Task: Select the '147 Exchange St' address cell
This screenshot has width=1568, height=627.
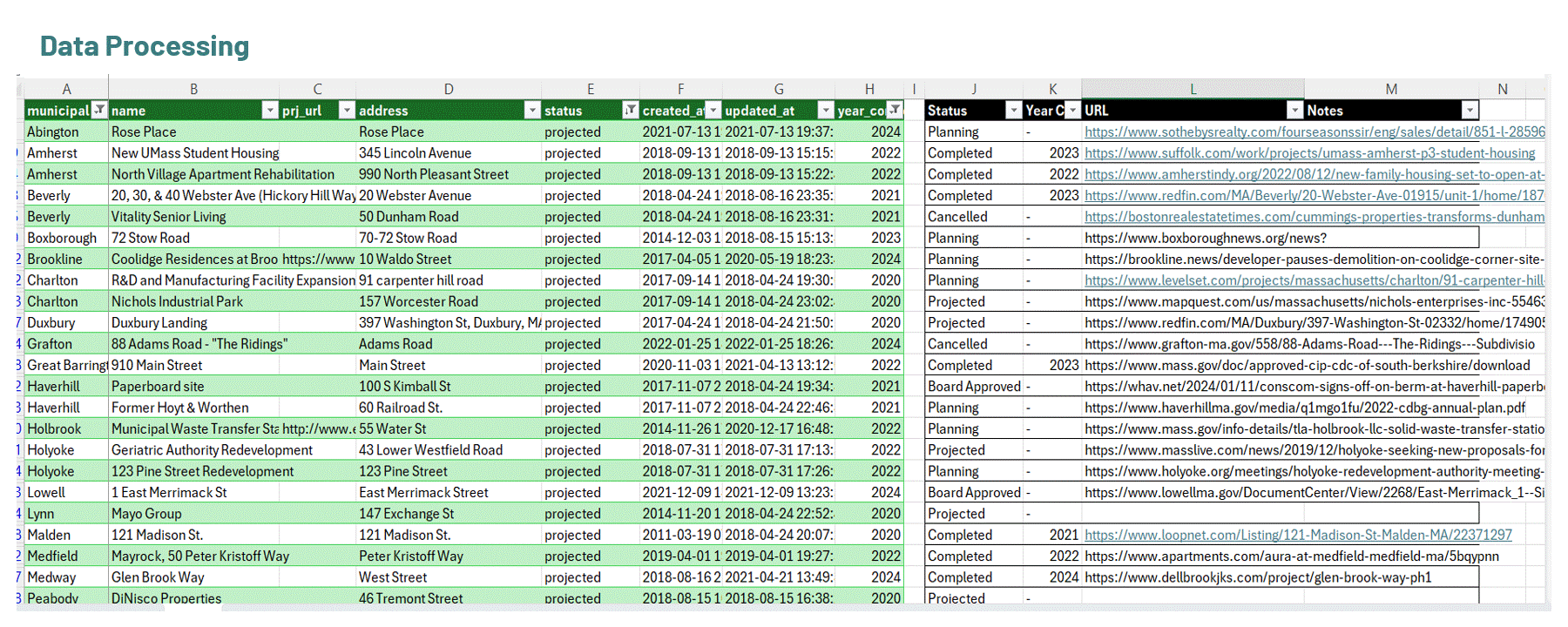Action: pyautogui.click(x=449, y=514)
